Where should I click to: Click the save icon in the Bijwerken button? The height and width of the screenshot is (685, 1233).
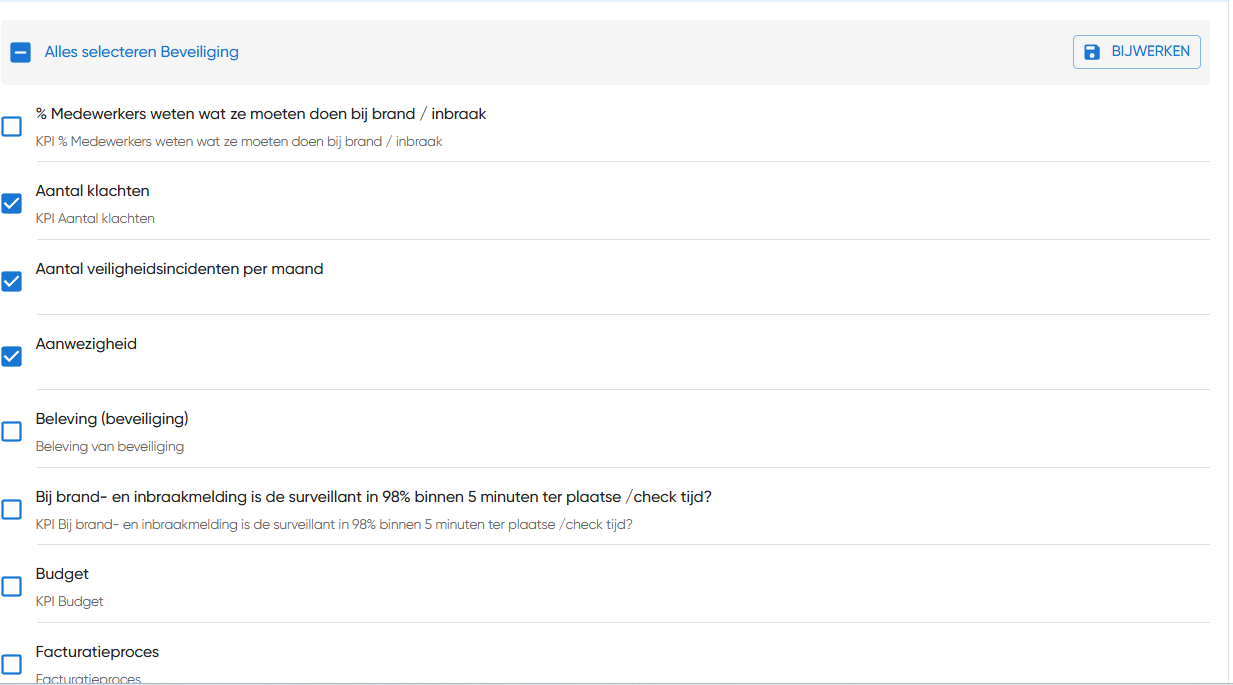tap(1092, 52)
